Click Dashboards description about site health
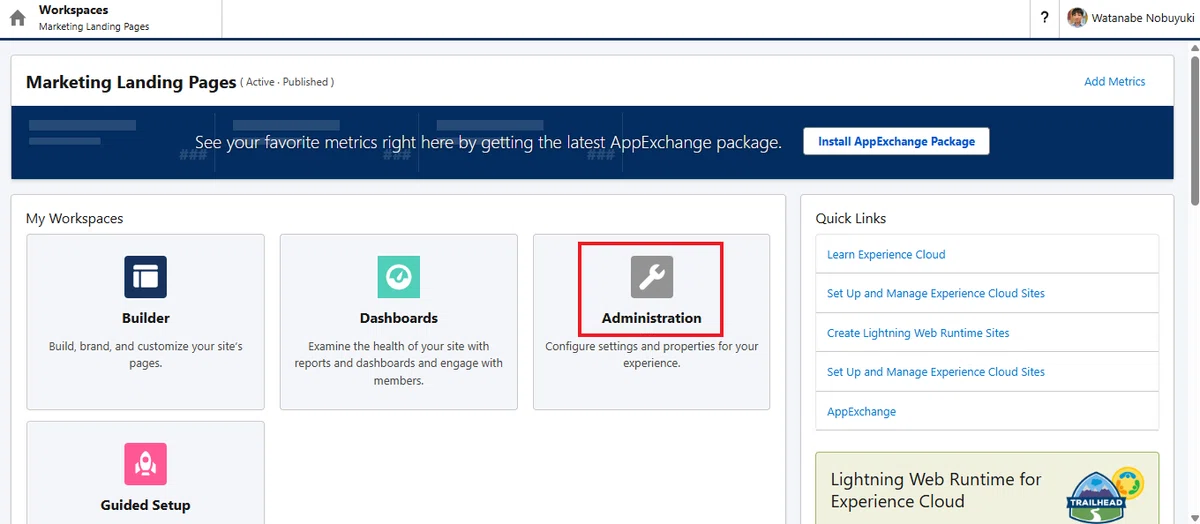 tap(398, 363)
